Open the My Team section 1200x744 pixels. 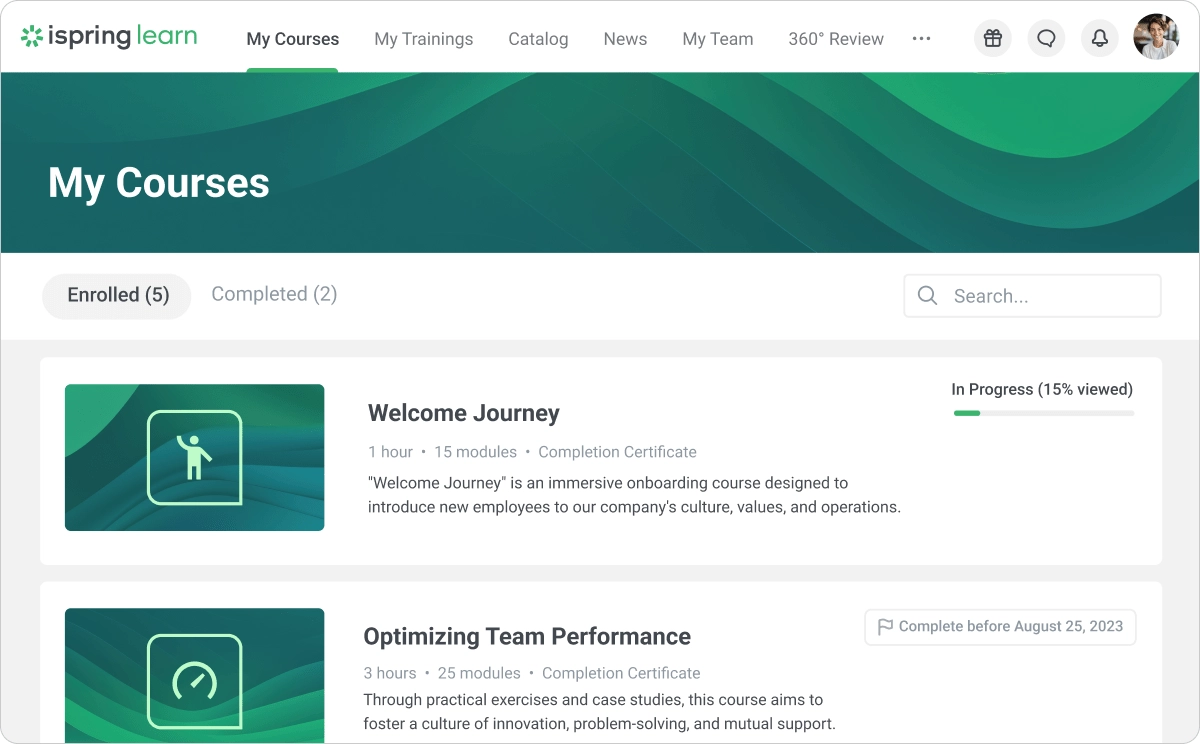coord(718,39)
